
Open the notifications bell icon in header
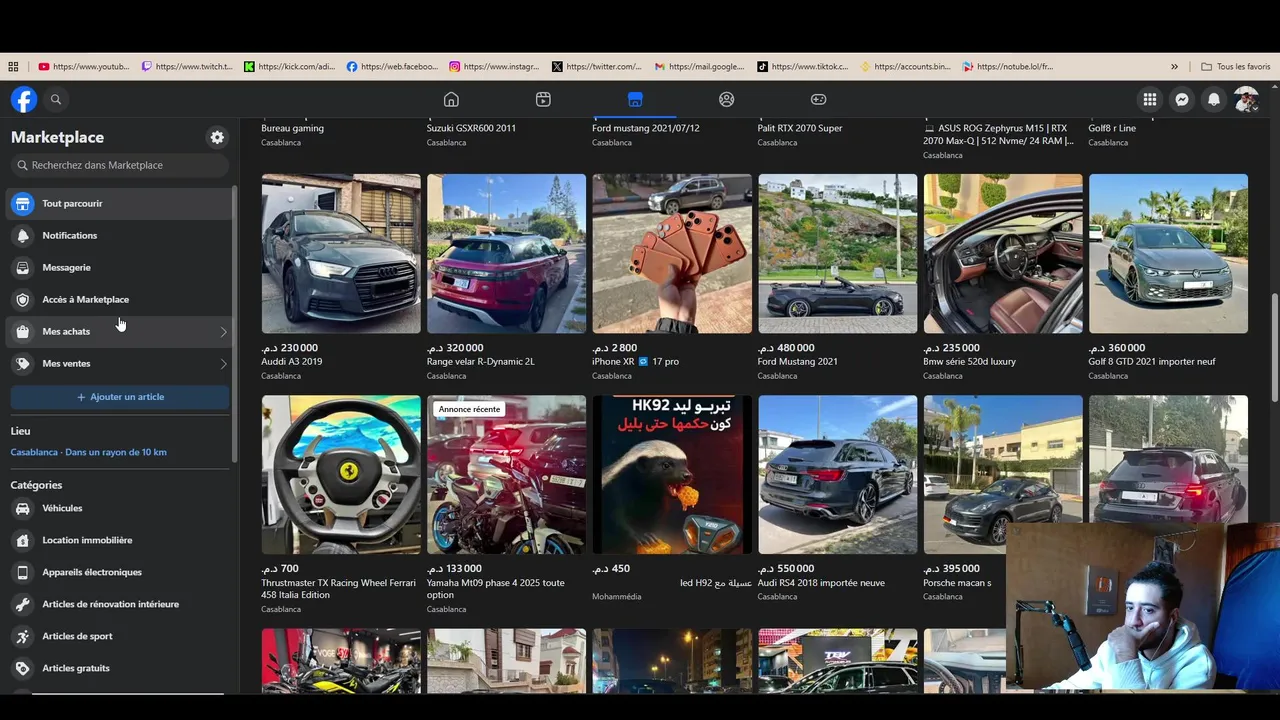click(x=1214, y=99)
